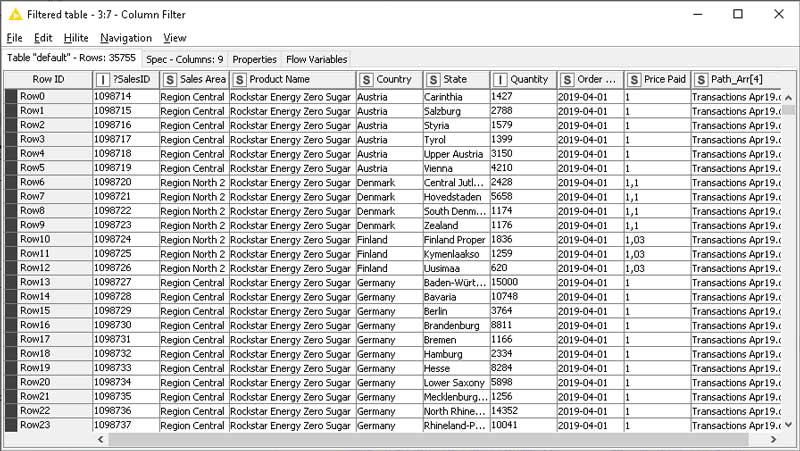Click the horizontal scrollbar left arrow
The height and width of the screenshot is (451, 800).
coord(101,439)
